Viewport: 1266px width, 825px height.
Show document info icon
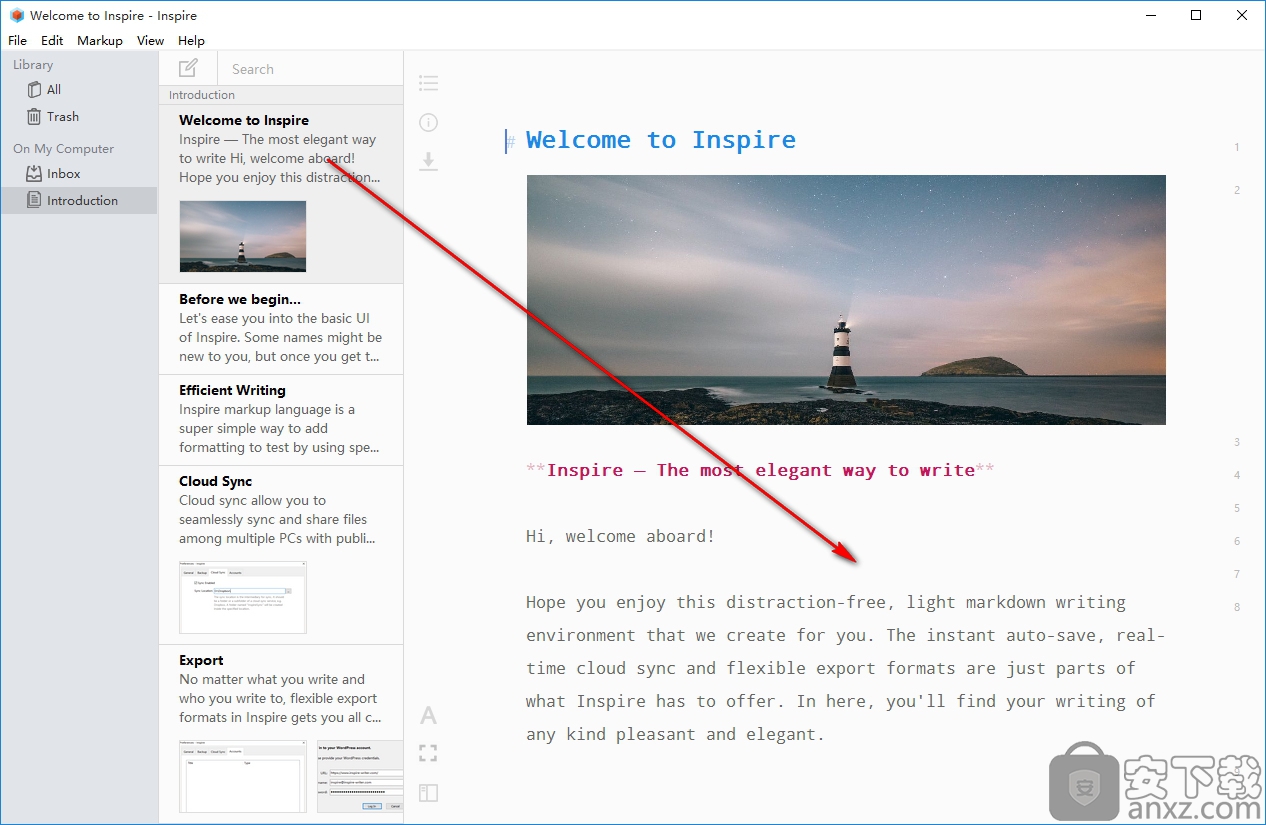pos(428,122)
